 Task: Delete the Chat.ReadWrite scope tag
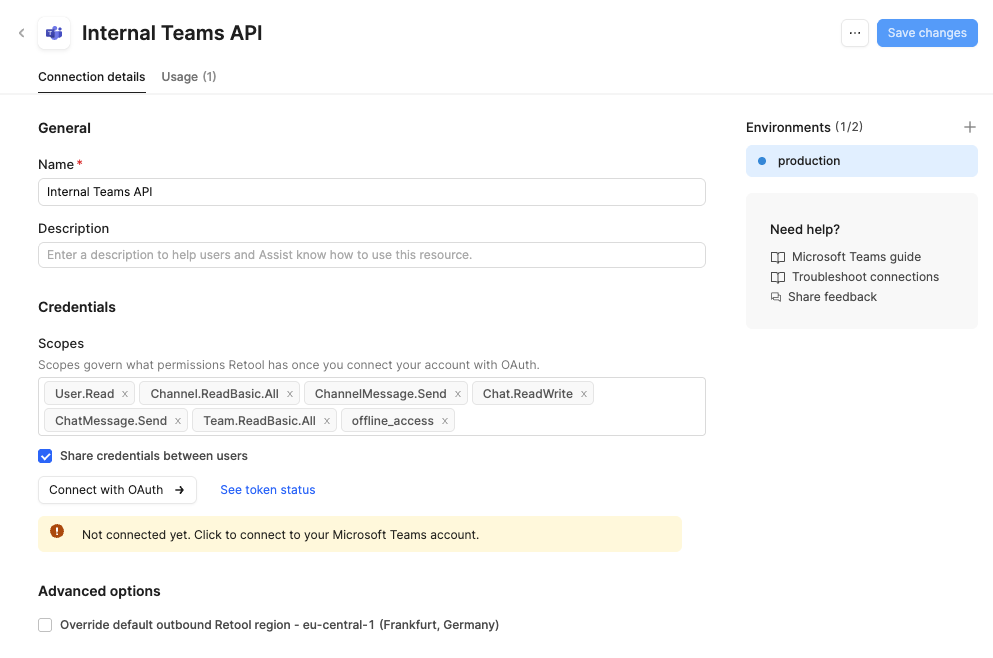click(584, 394)
